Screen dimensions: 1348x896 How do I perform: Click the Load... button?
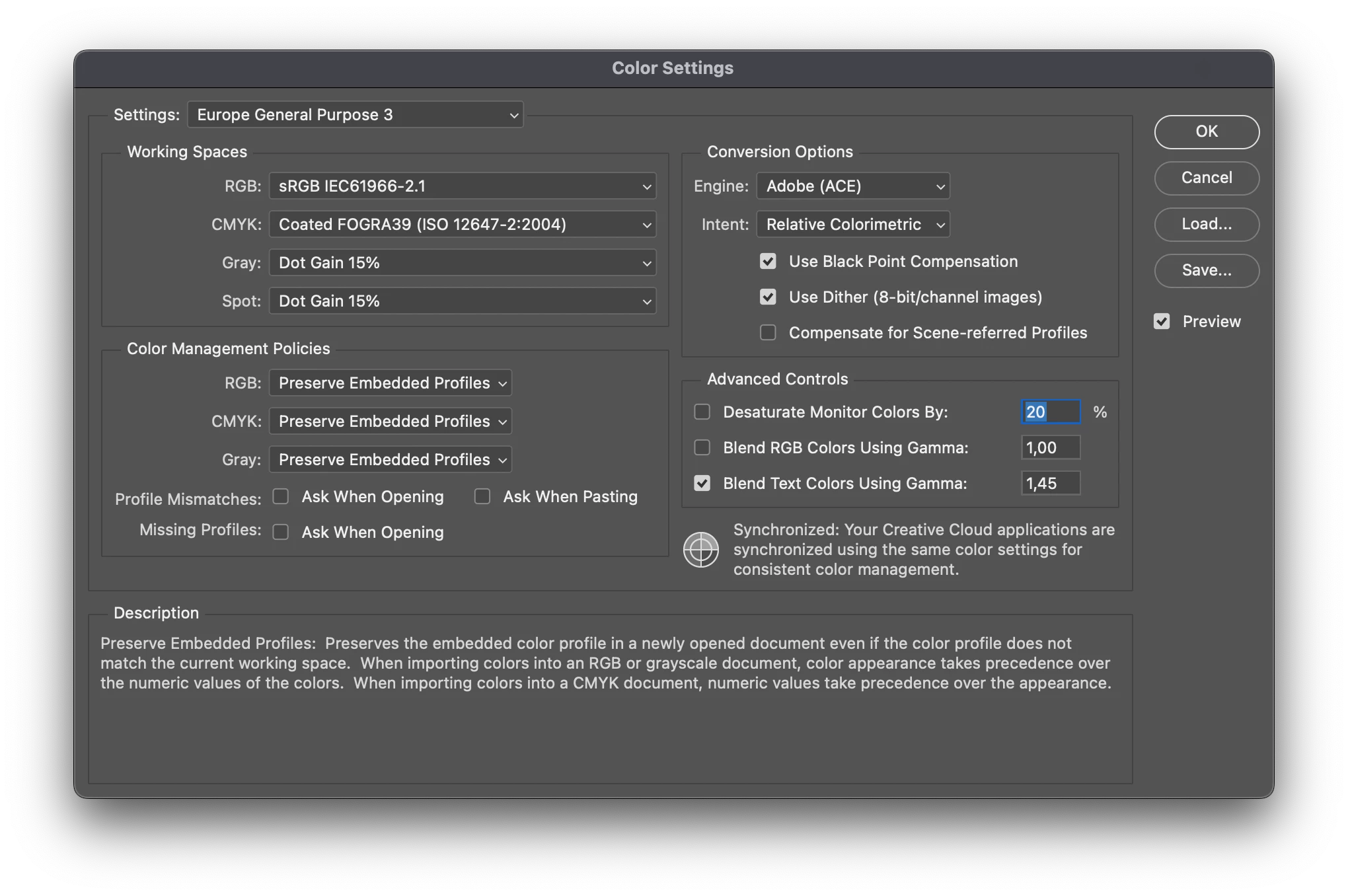(1207, 225)
